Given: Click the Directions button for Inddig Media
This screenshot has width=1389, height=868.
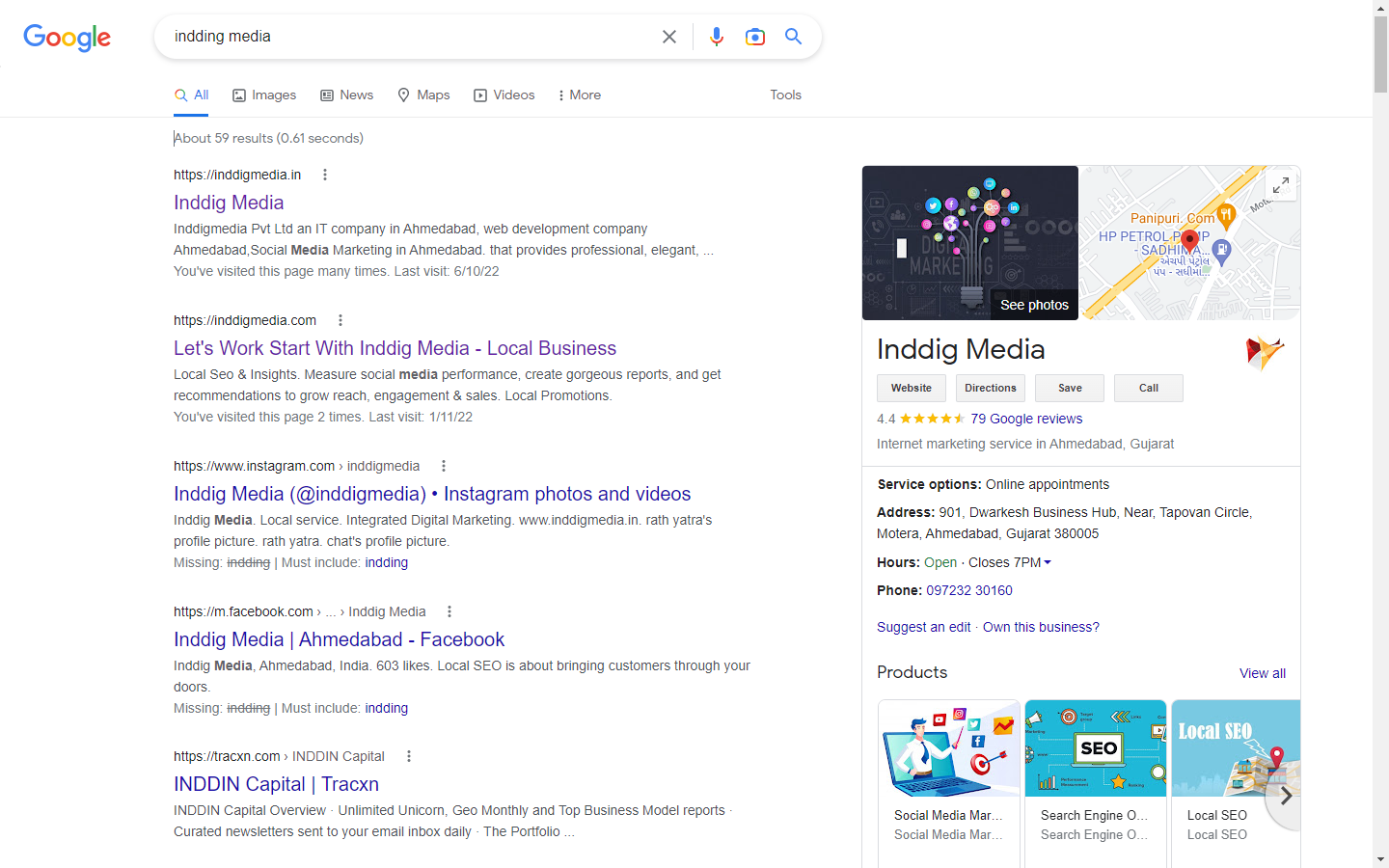Looking at the screenshot, I should pos(990,388).
